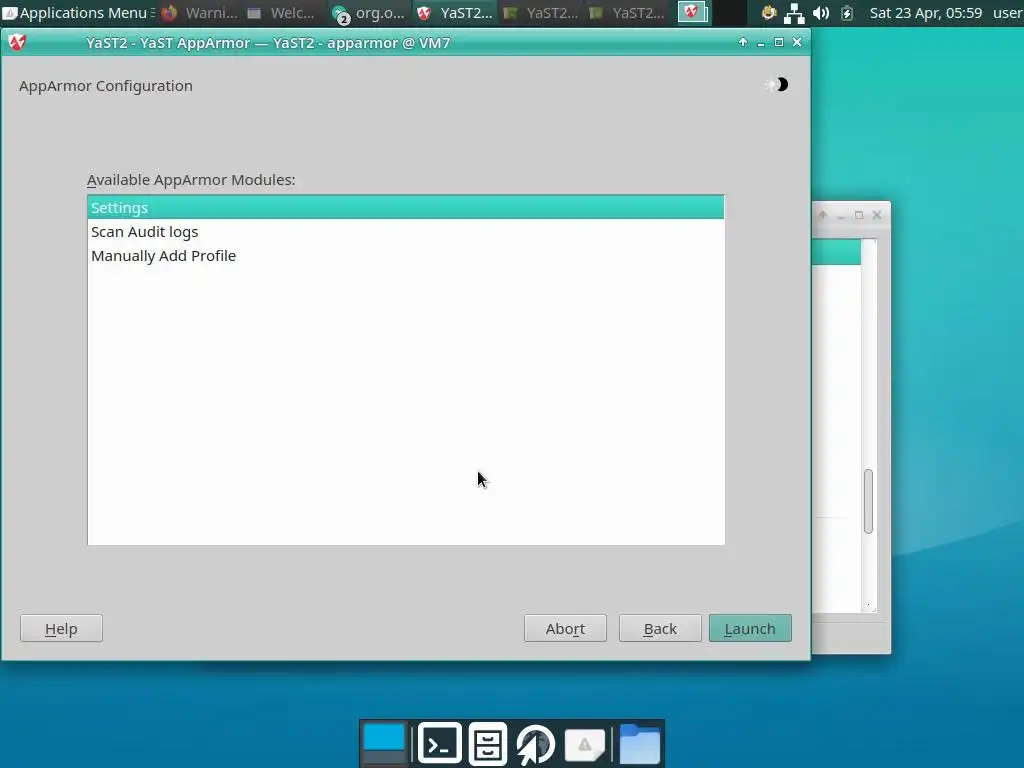Screen dimensions: 1024x768
Task: Click the Show Desktop dock icon
Action: tap(384, 743)
